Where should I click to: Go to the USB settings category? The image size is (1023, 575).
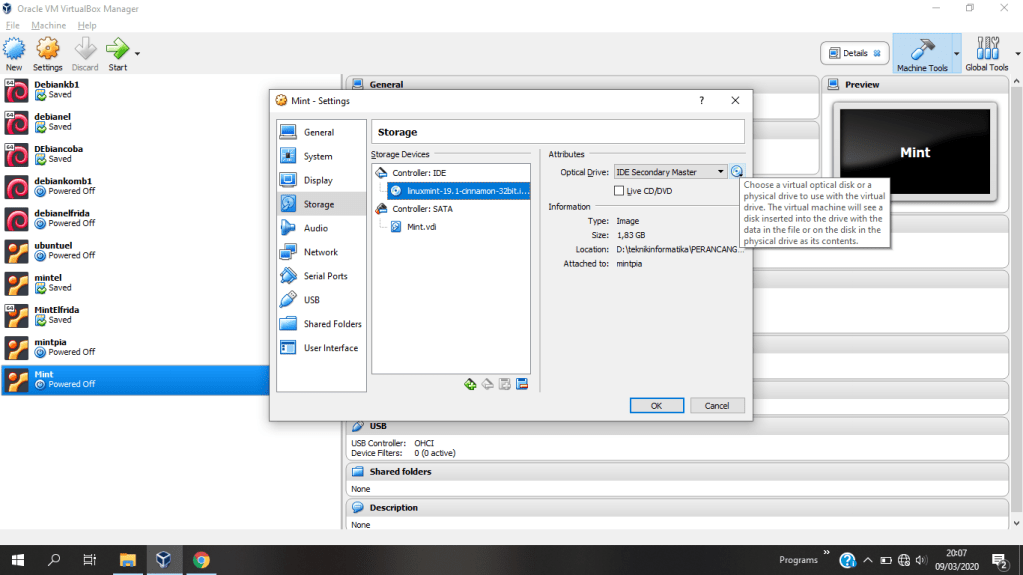(311, 300)
